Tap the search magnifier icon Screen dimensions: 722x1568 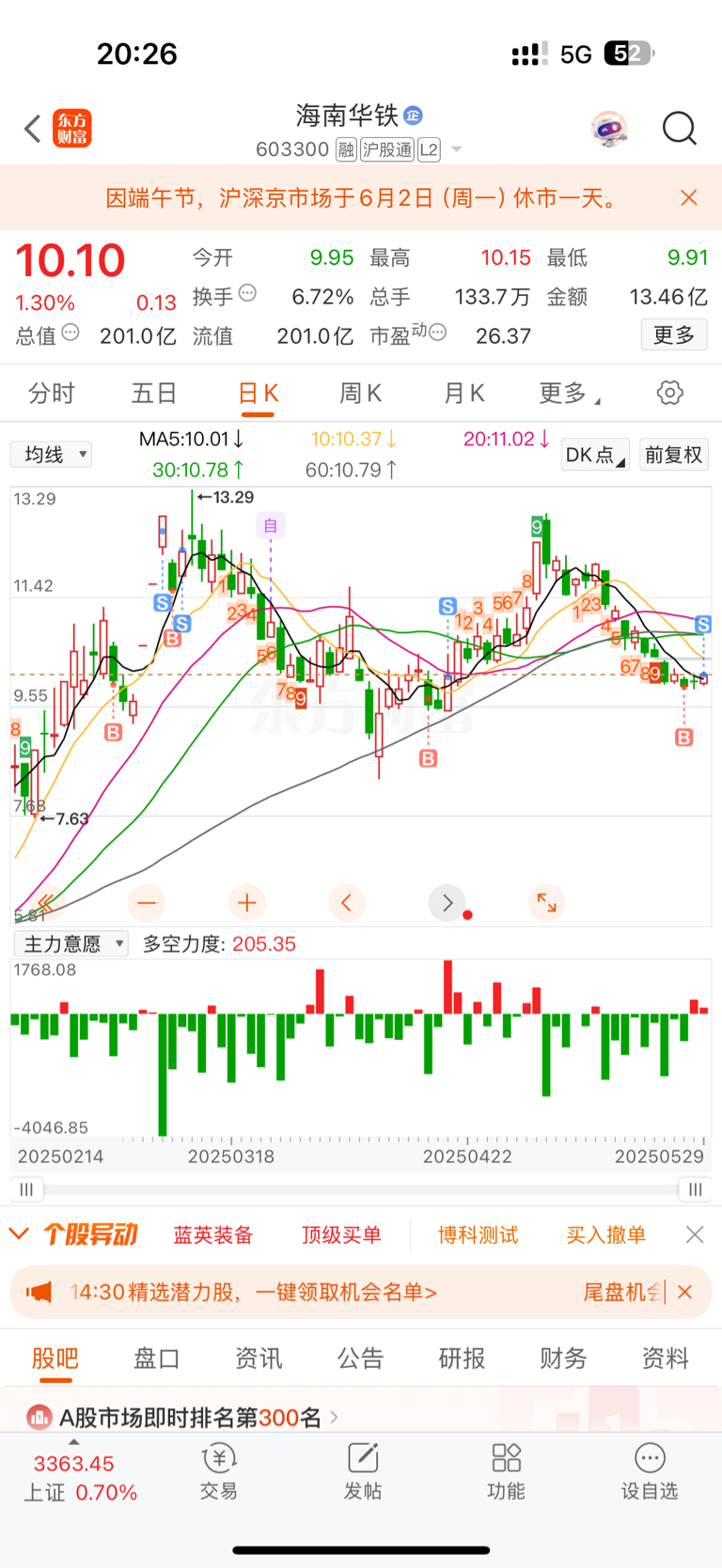[679, 129]
